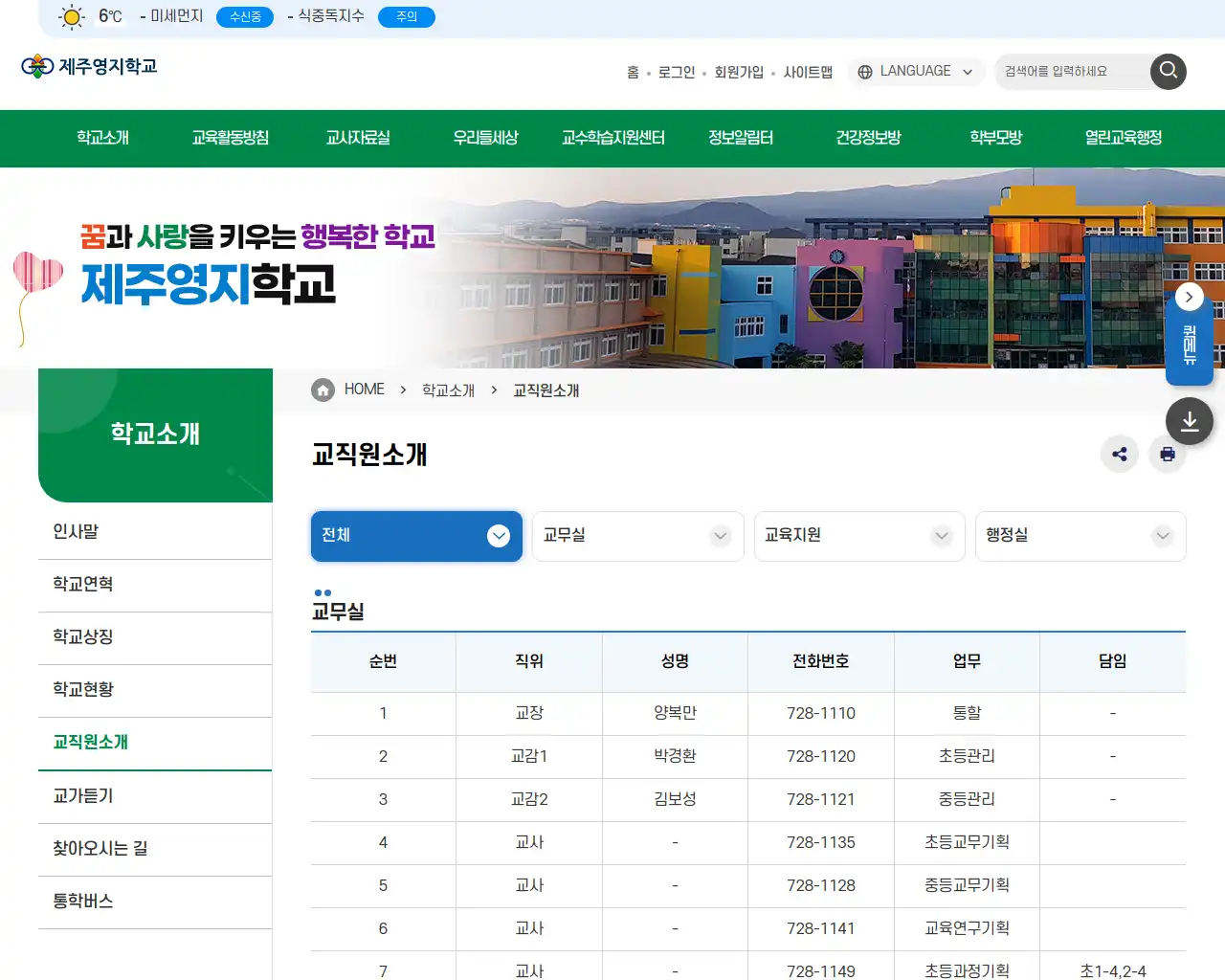Open 인사말 in the sidebar
The image size is (1225, 980).
155,532
